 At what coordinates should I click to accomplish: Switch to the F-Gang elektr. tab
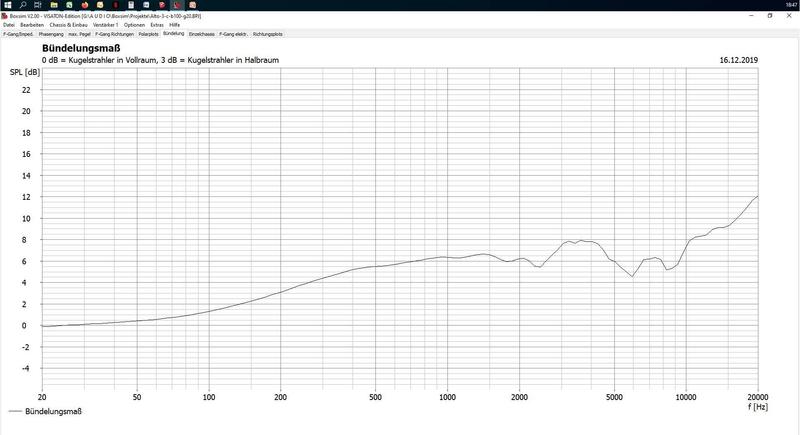point(233,34)
